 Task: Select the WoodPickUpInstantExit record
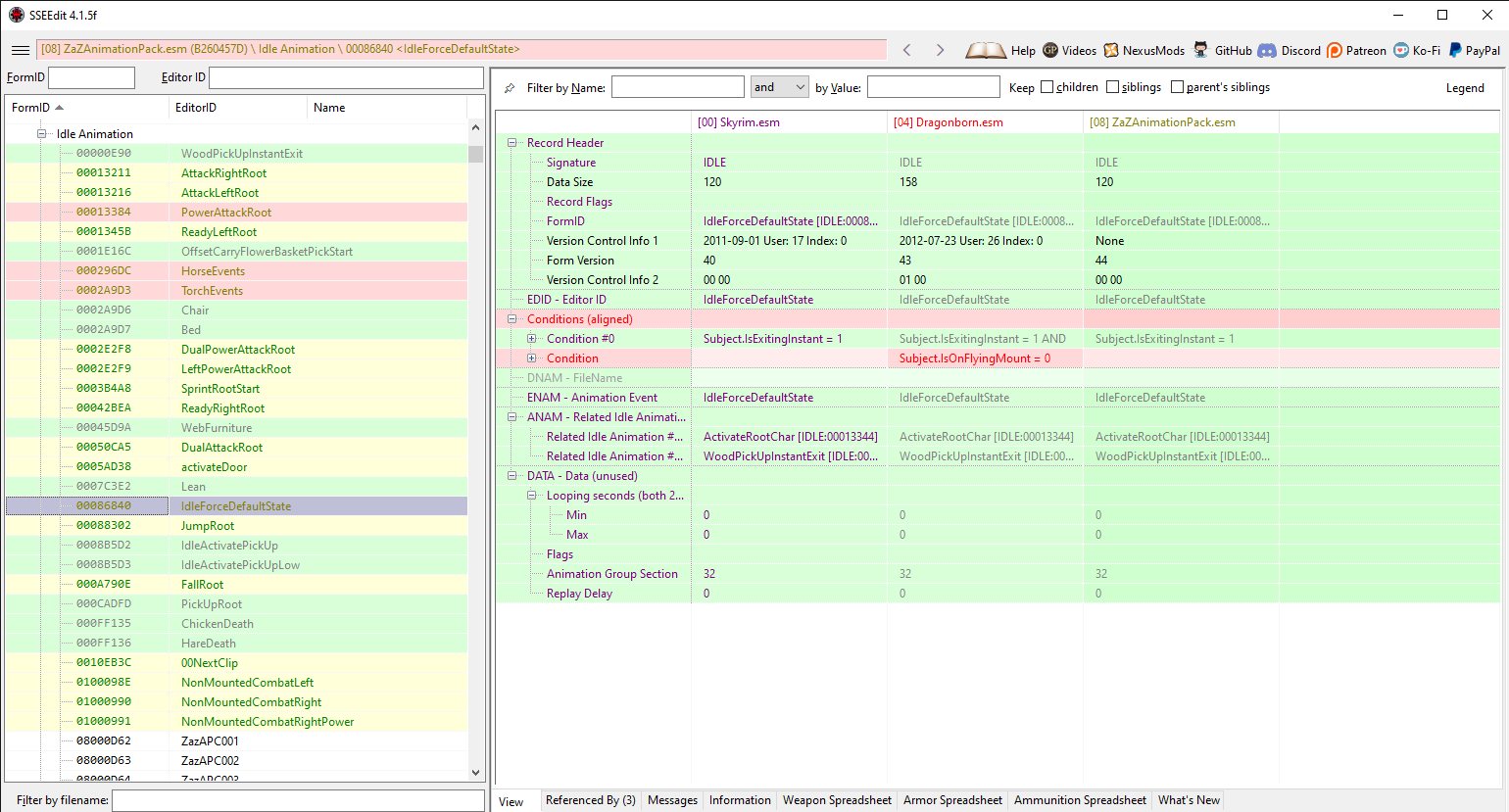click(x=236, y=154)
